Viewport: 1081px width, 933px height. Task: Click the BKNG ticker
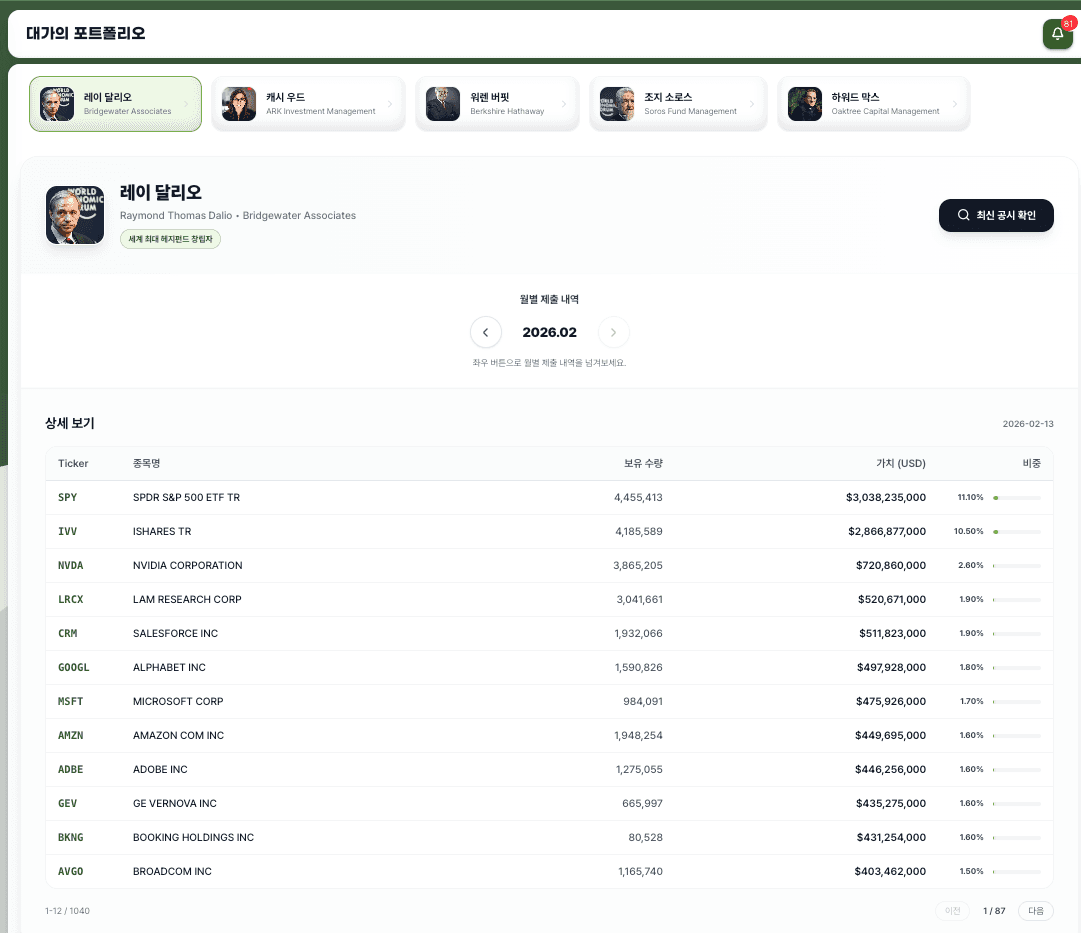tap(70, 837)
